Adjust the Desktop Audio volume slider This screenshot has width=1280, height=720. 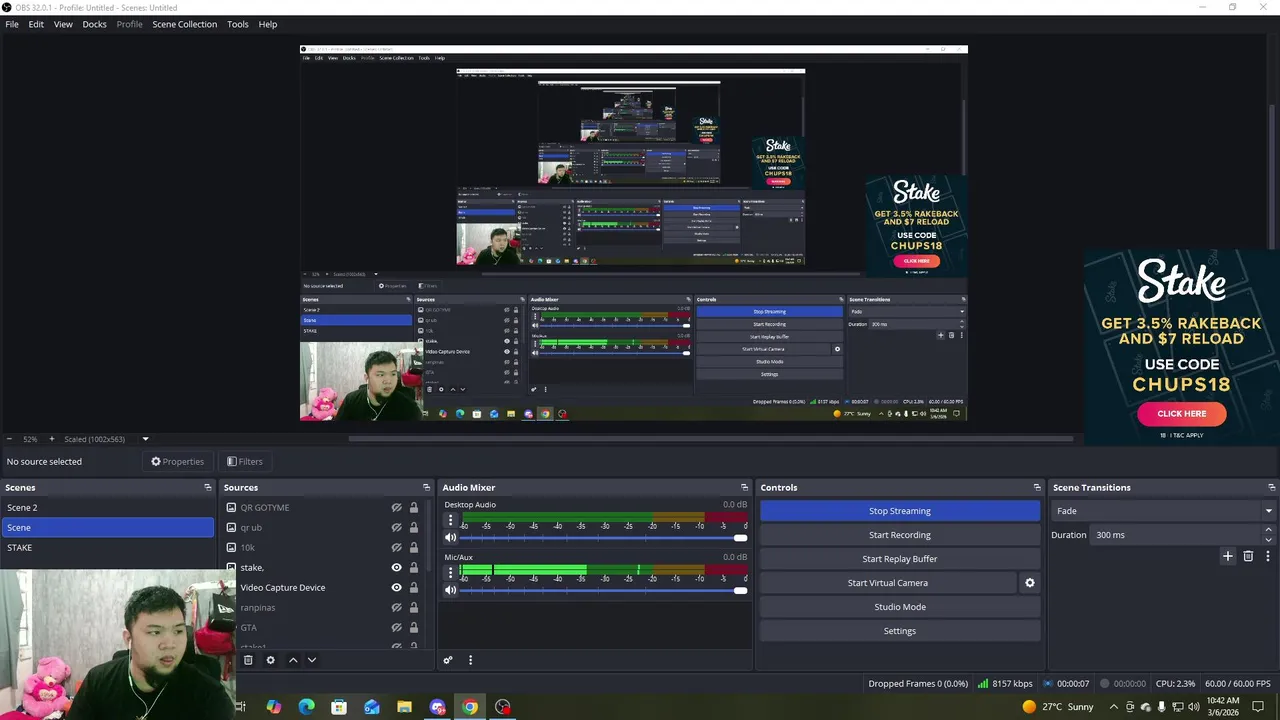(x=603, y=538)
